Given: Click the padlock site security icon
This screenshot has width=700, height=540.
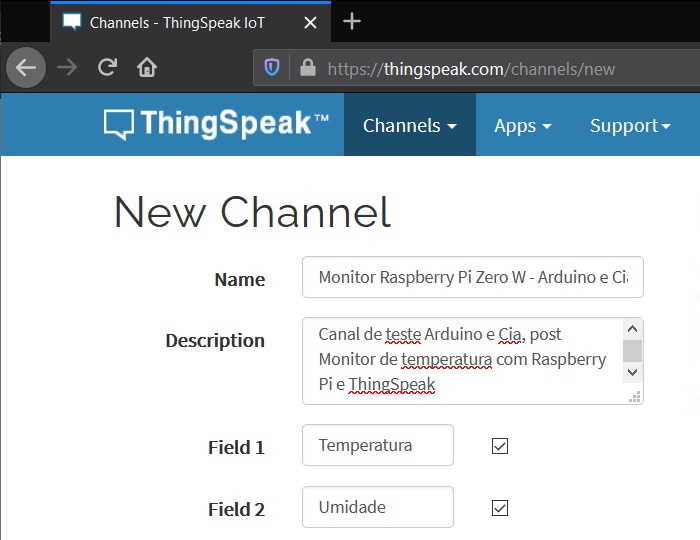Looking at the screenshot, I should coord(308,68).
